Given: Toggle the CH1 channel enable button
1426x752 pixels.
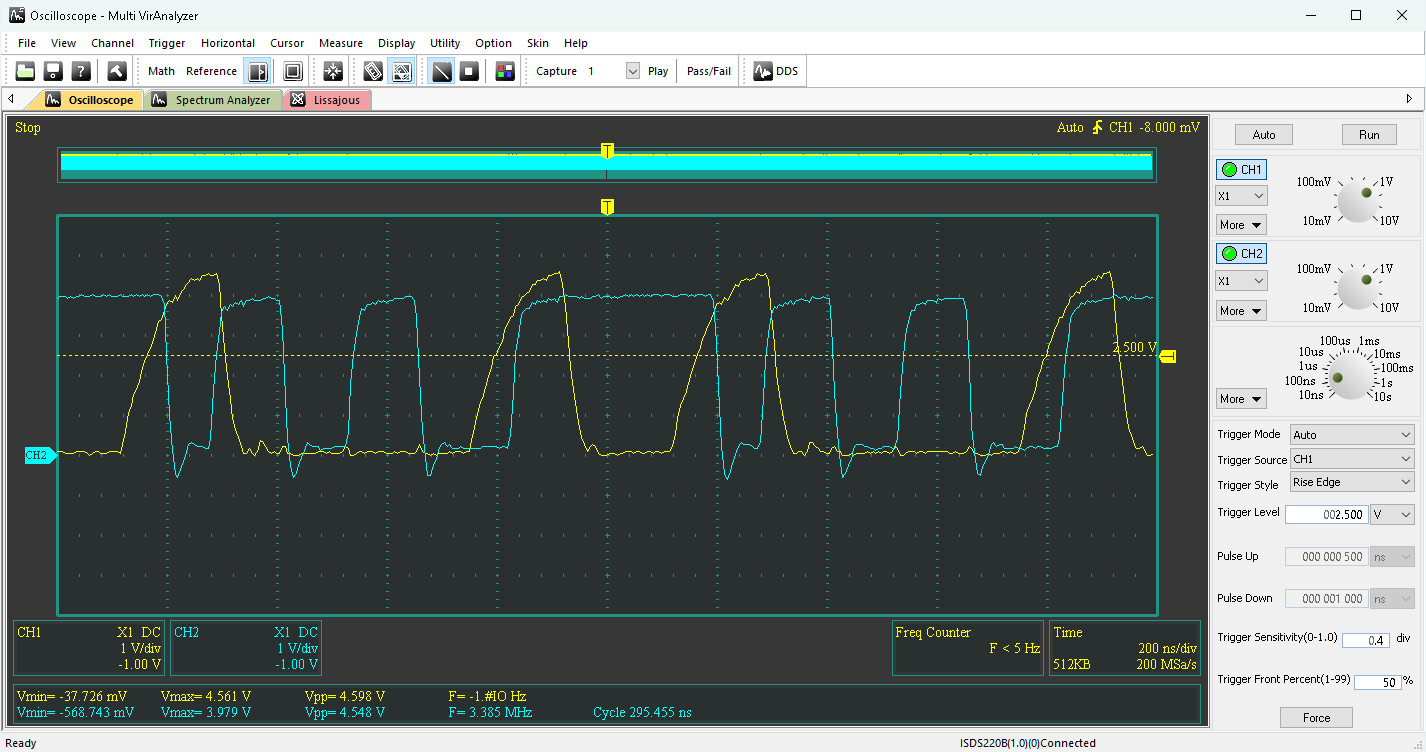Looking at the screenshot, I should click(x=1241, y=169).
